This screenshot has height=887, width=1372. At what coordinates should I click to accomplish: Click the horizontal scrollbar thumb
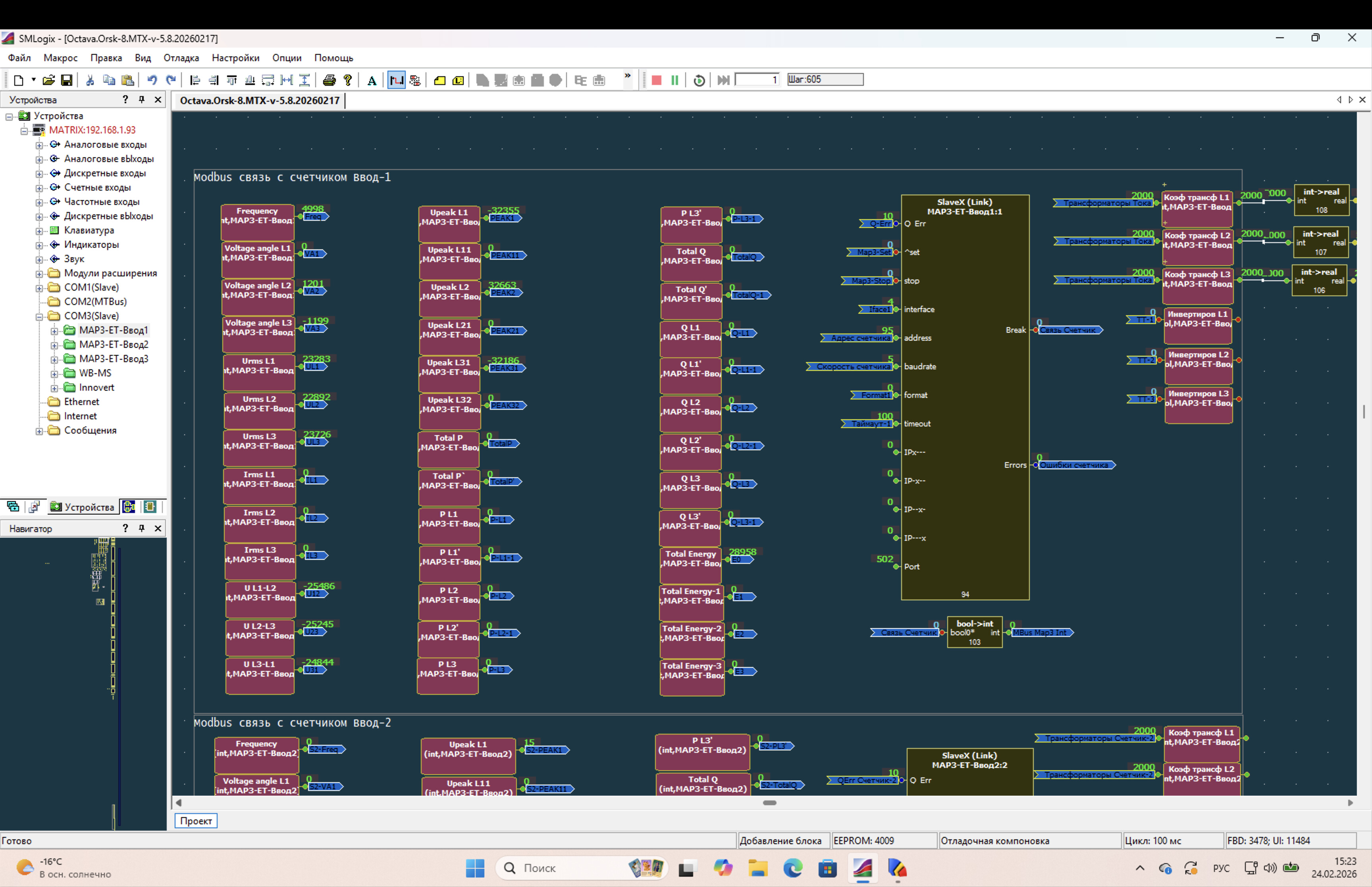(x=769, y=802)
